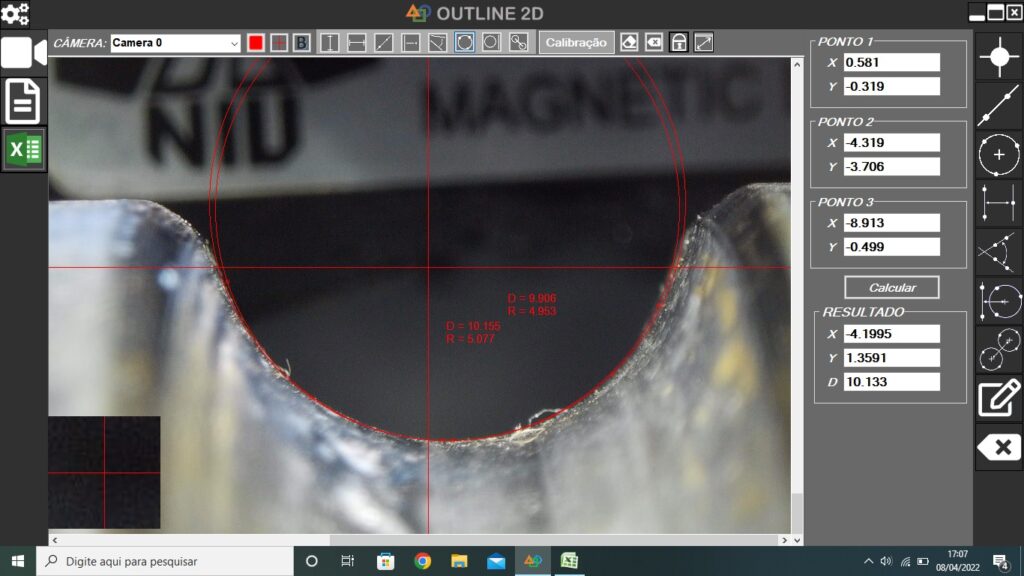Toggle the padlock lock button in toolbar
The height and width of the screenshot is (576, 1024).
(x=679, y=43)
